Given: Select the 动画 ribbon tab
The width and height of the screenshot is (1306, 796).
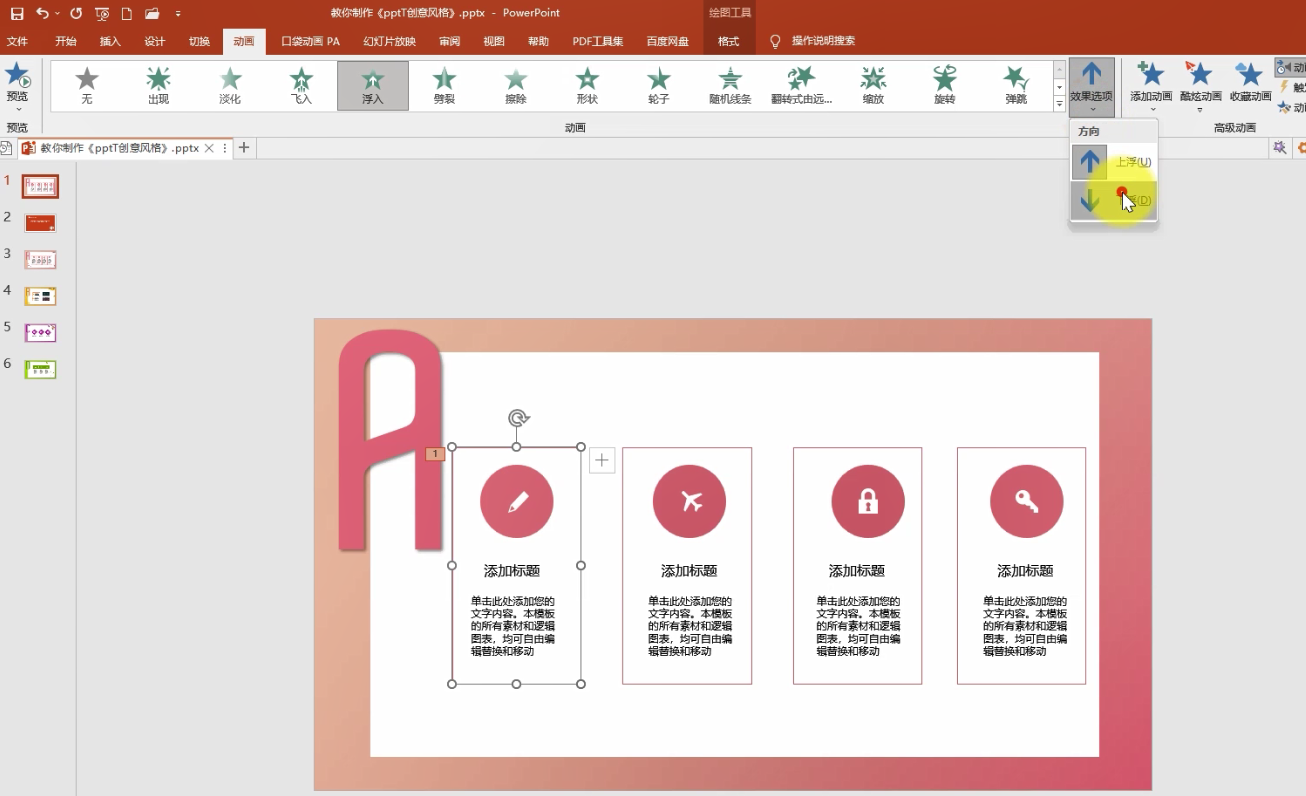Looking at the screenshot, I should point(244,41).
